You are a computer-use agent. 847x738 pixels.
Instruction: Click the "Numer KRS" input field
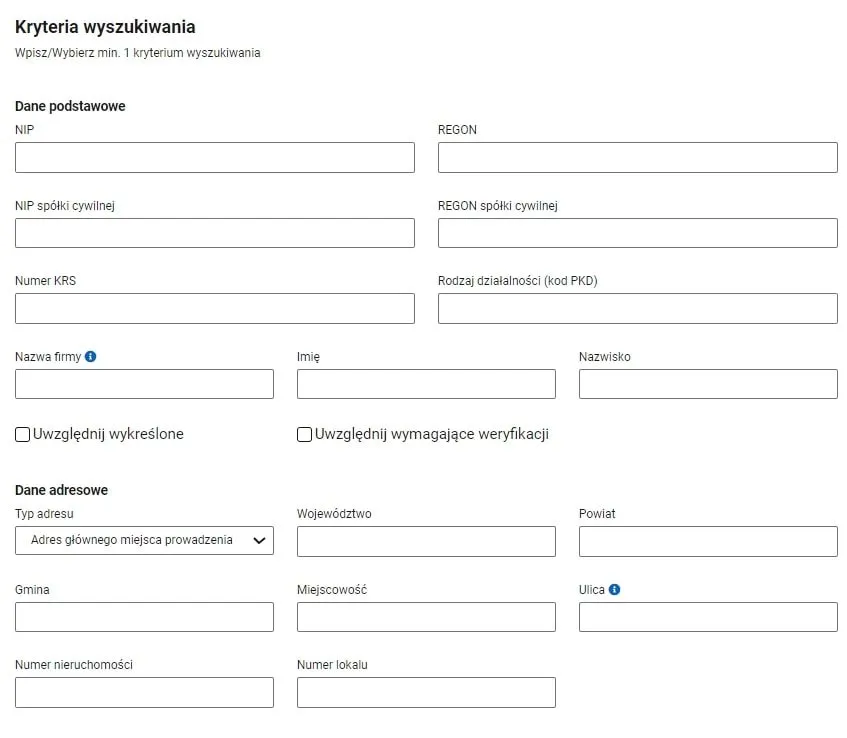(214, 308)
